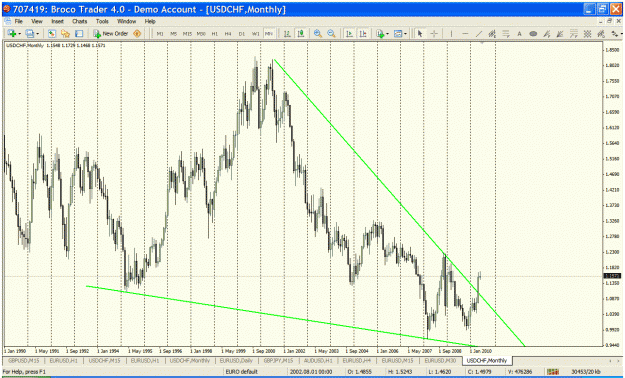Select the Horizontal Line drawing tool
This screenshot has width=625, height=378.
click(465, 34)
